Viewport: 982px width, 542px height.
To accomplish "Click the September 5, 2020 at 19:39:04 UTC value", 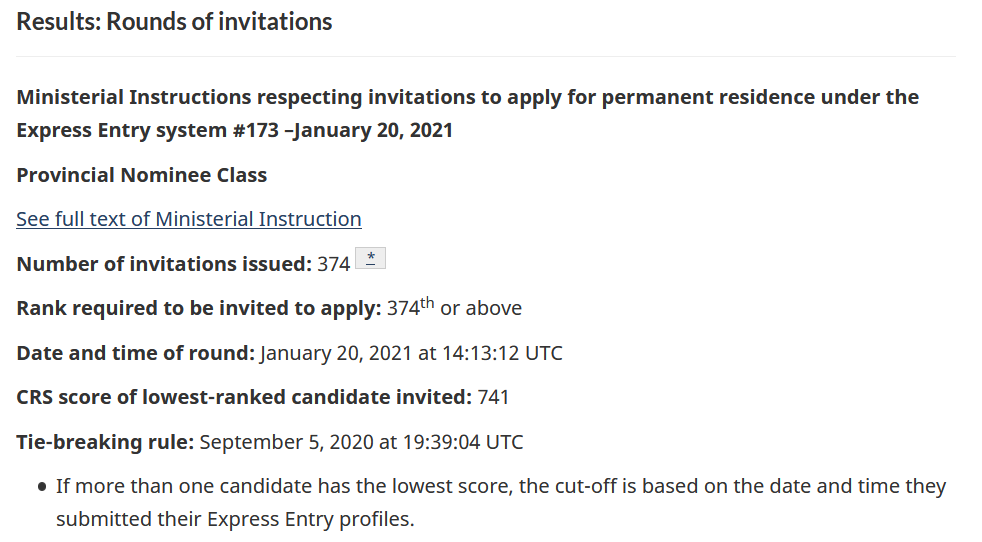I will pyautogui.click(x=361, y=442).
